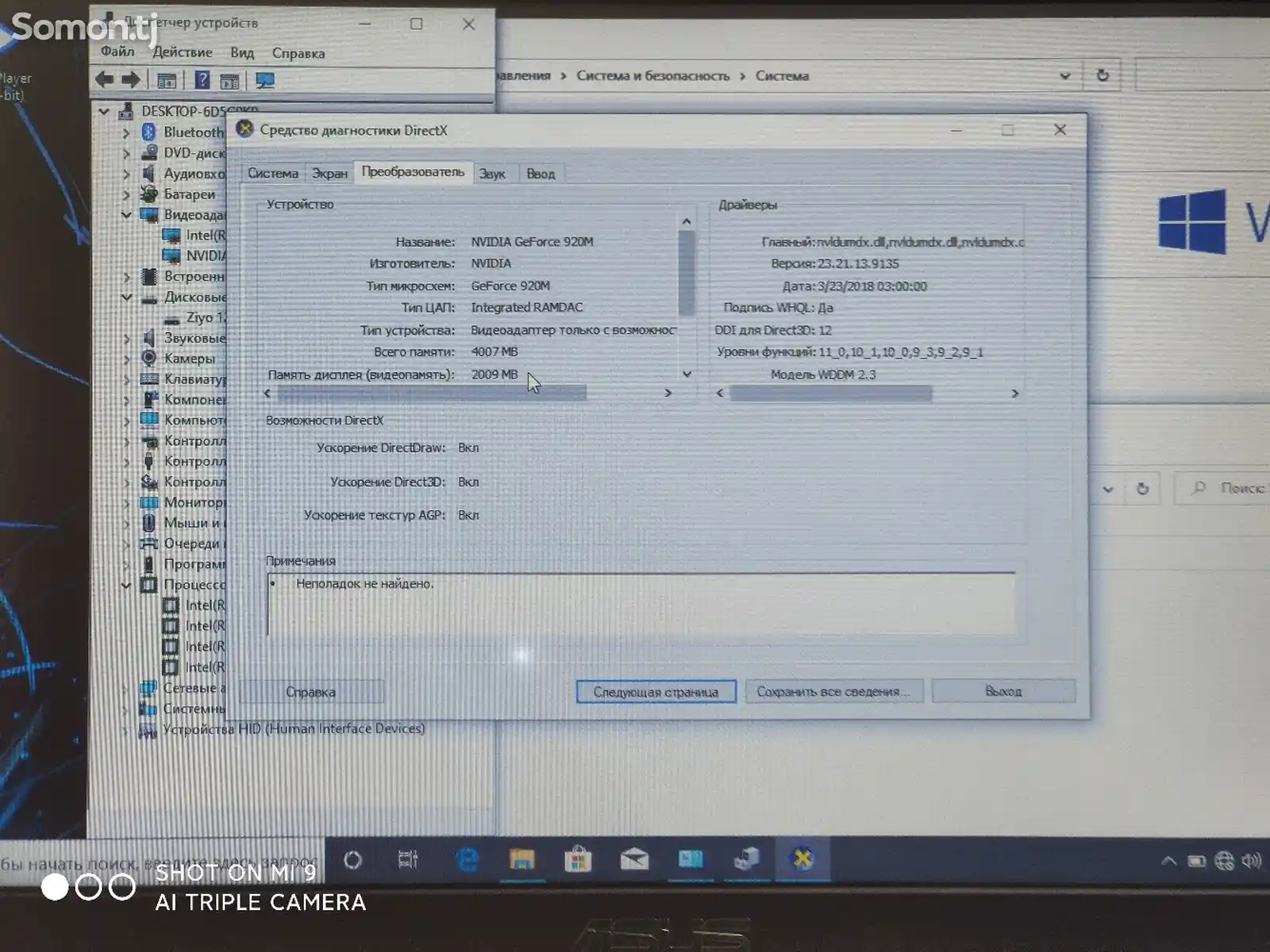Select the DVD-drives category in Device Manager
Image resolution: width=1270 pixels, height=952 pixels.
pos(194,153)
